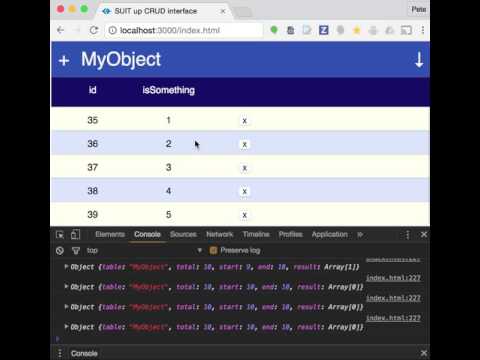Click the cast screen extension icon
The width and height of the screenshot is (480, 360).
coord(406,31)
